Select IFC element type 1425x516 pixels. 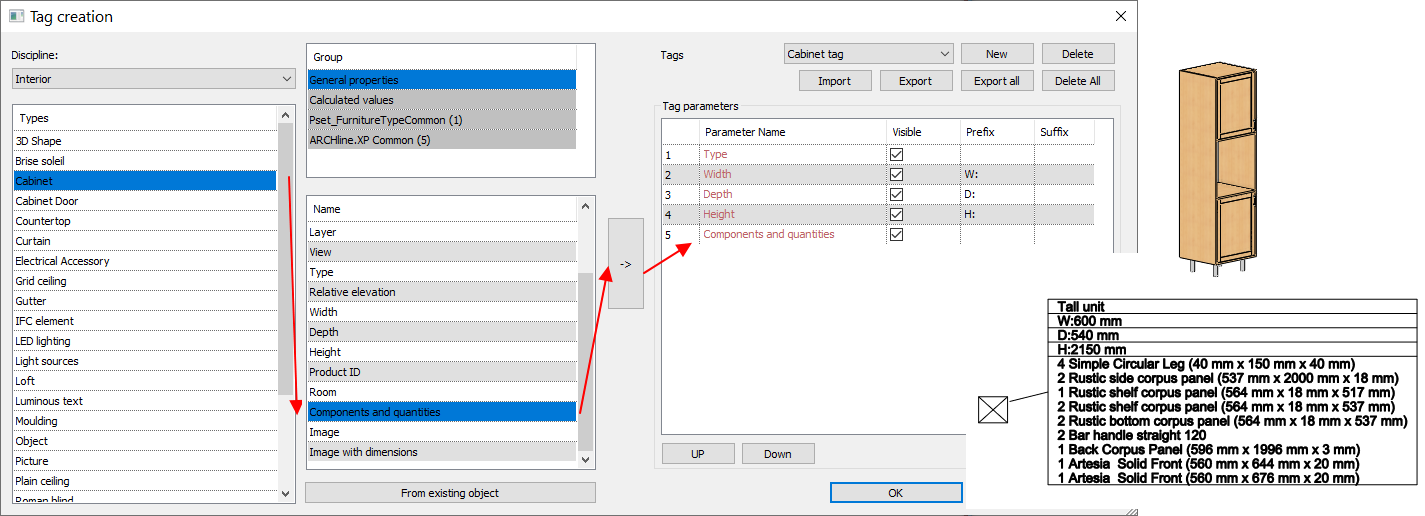tap(144, 321)
